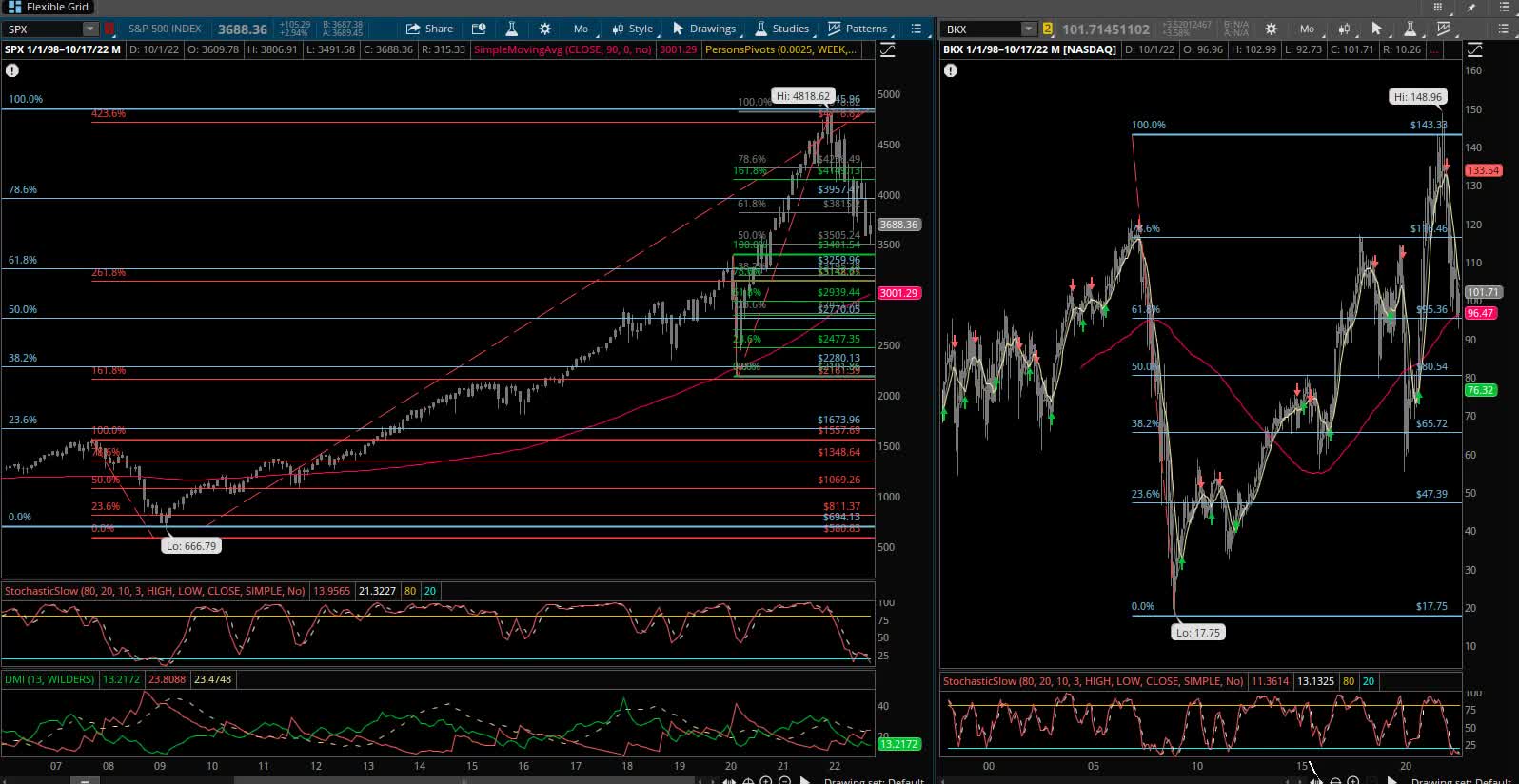
Task: Open the monitor icon next to Share
Action: pyautogui.click(x=479, y=29)
